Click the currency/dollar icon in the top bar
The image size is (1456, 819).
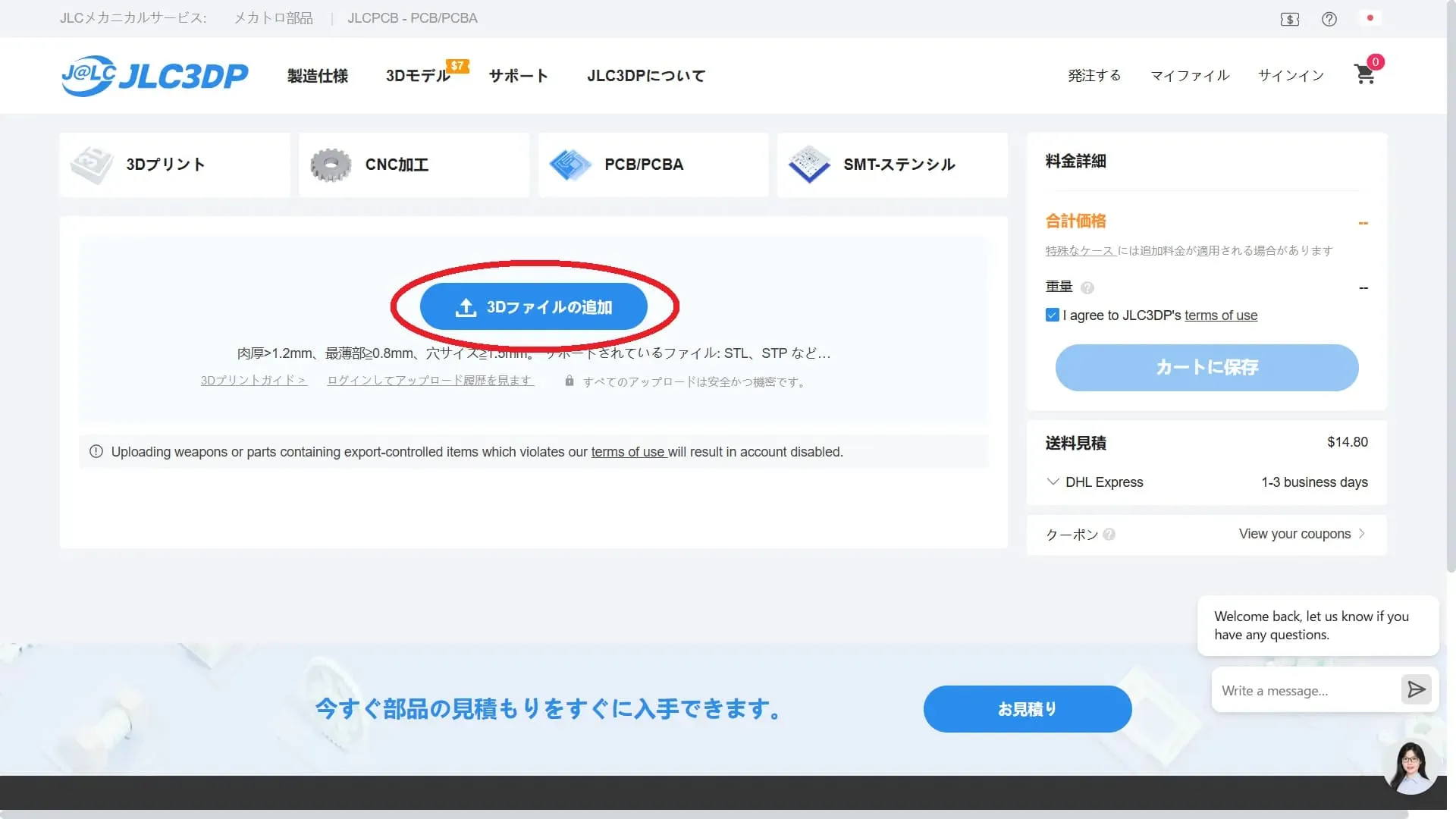[1289, 18]
